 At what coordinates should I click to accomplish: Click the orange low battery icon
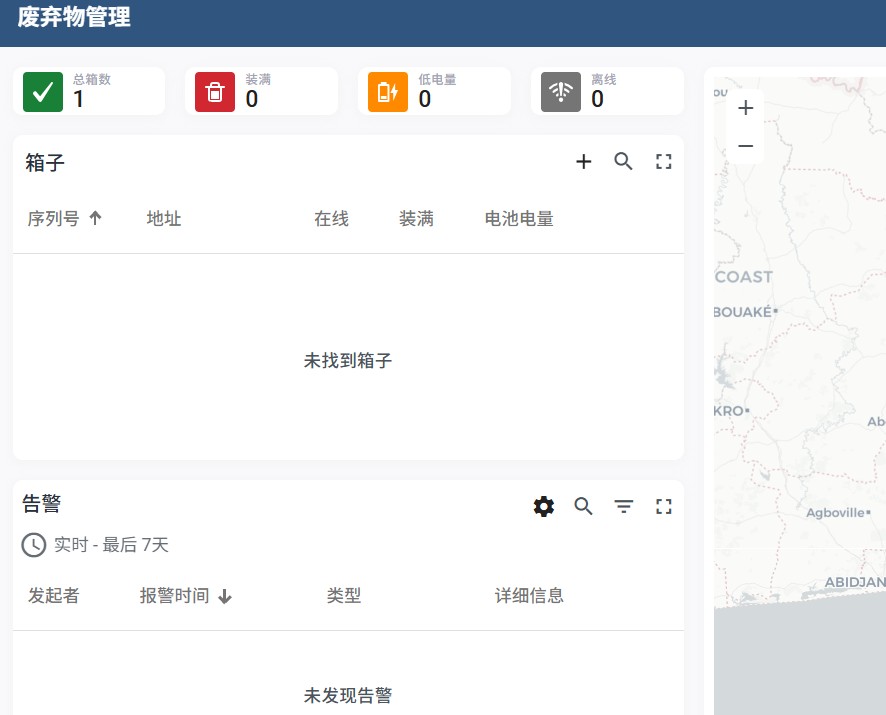[388, 92]
